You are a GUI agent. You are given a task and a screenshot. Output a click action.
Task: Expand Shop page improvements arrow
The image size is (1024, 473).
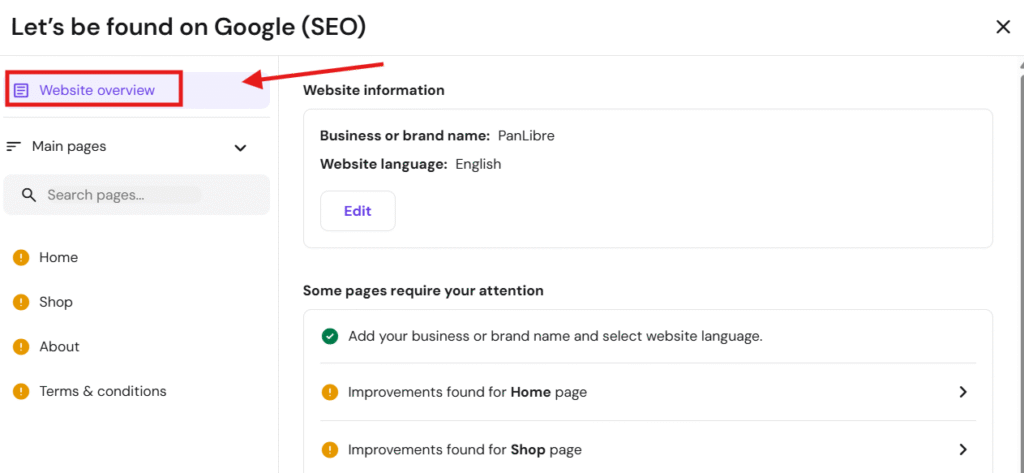(x=963, y=449)
